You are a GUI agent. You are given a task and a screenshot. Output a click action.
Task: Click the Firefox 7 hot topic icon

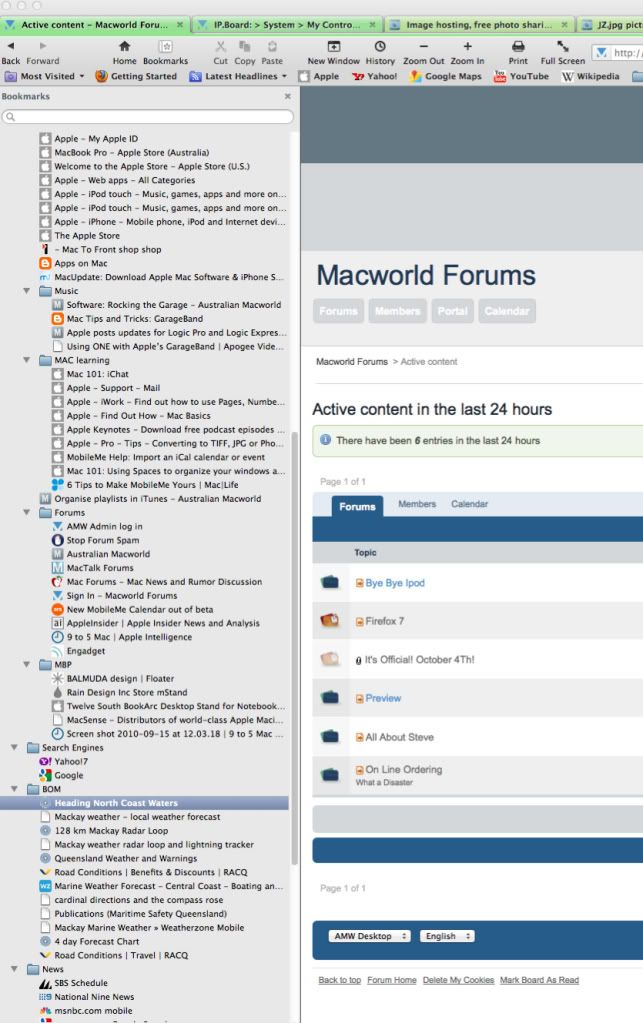click(330, 620)
